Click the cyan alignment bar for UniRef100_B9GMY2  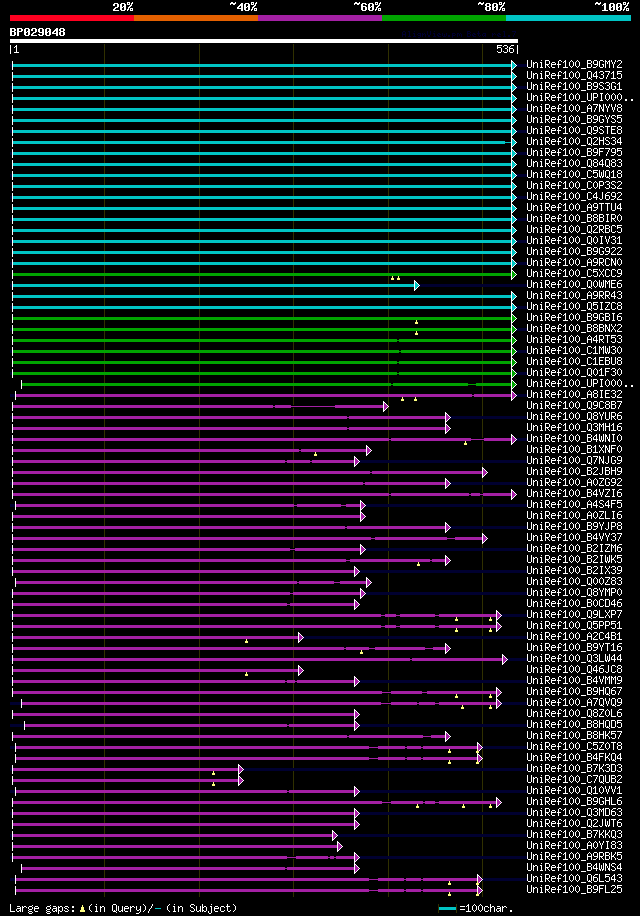[x=262, y=65]
